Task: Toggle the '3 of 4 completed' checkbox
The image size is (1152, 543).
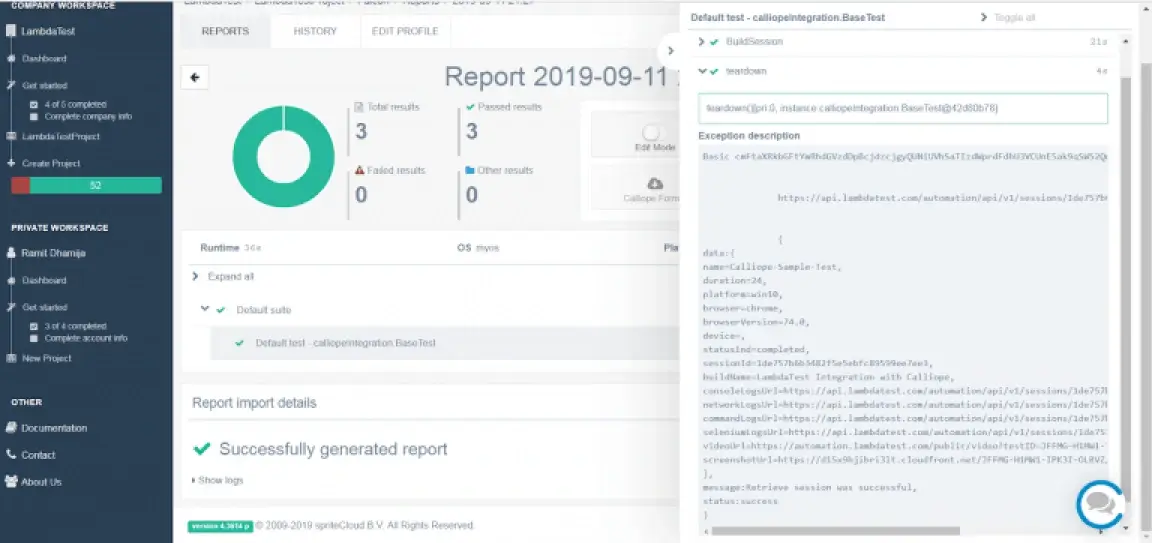Action: pos(34,326)
